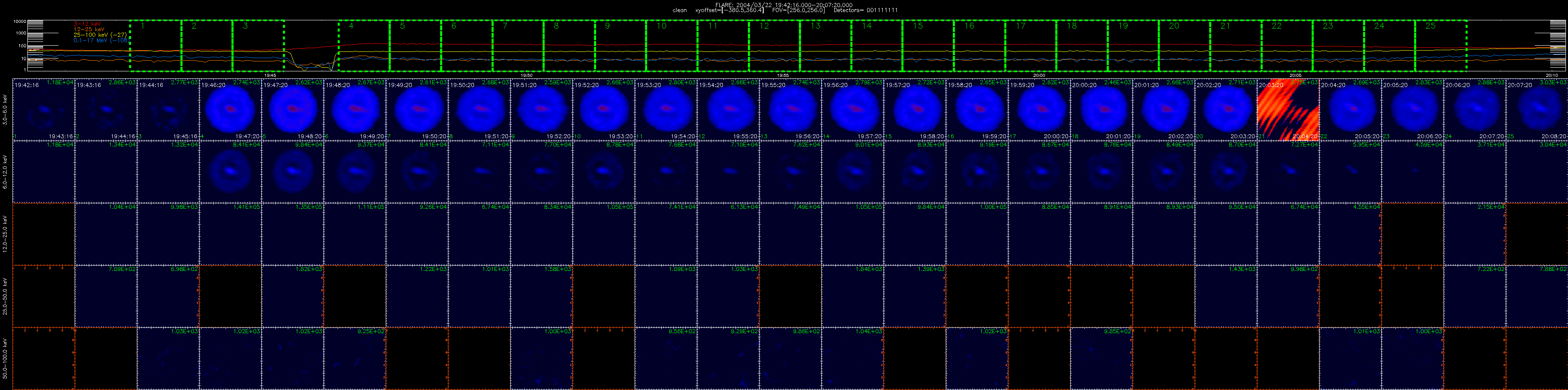Click the 19:45 time axis tick label
This screenshot has width=1568, height=390.
(x=270, y=75)
